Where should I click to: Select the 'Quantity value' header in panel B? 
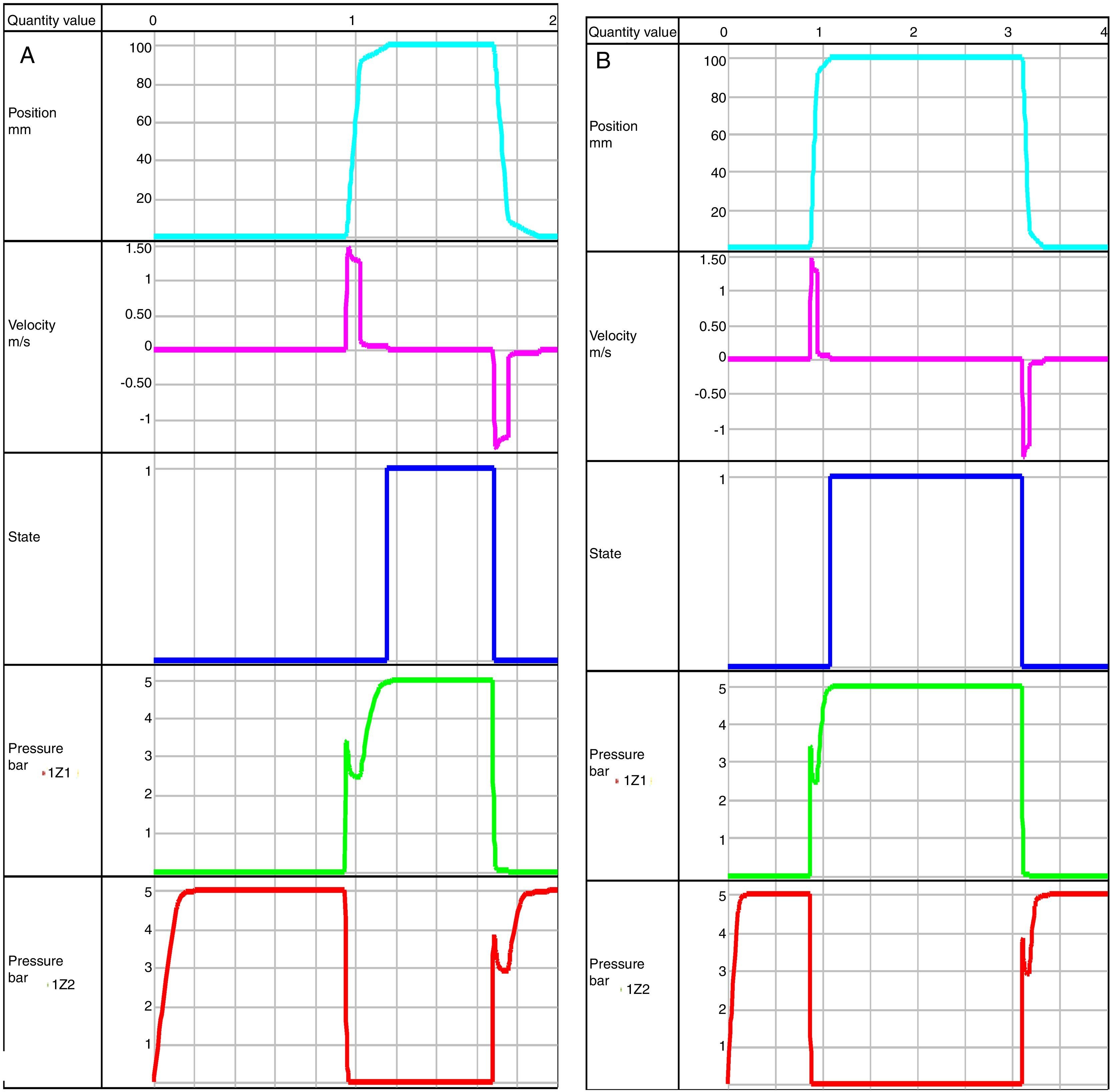point(632,32)
